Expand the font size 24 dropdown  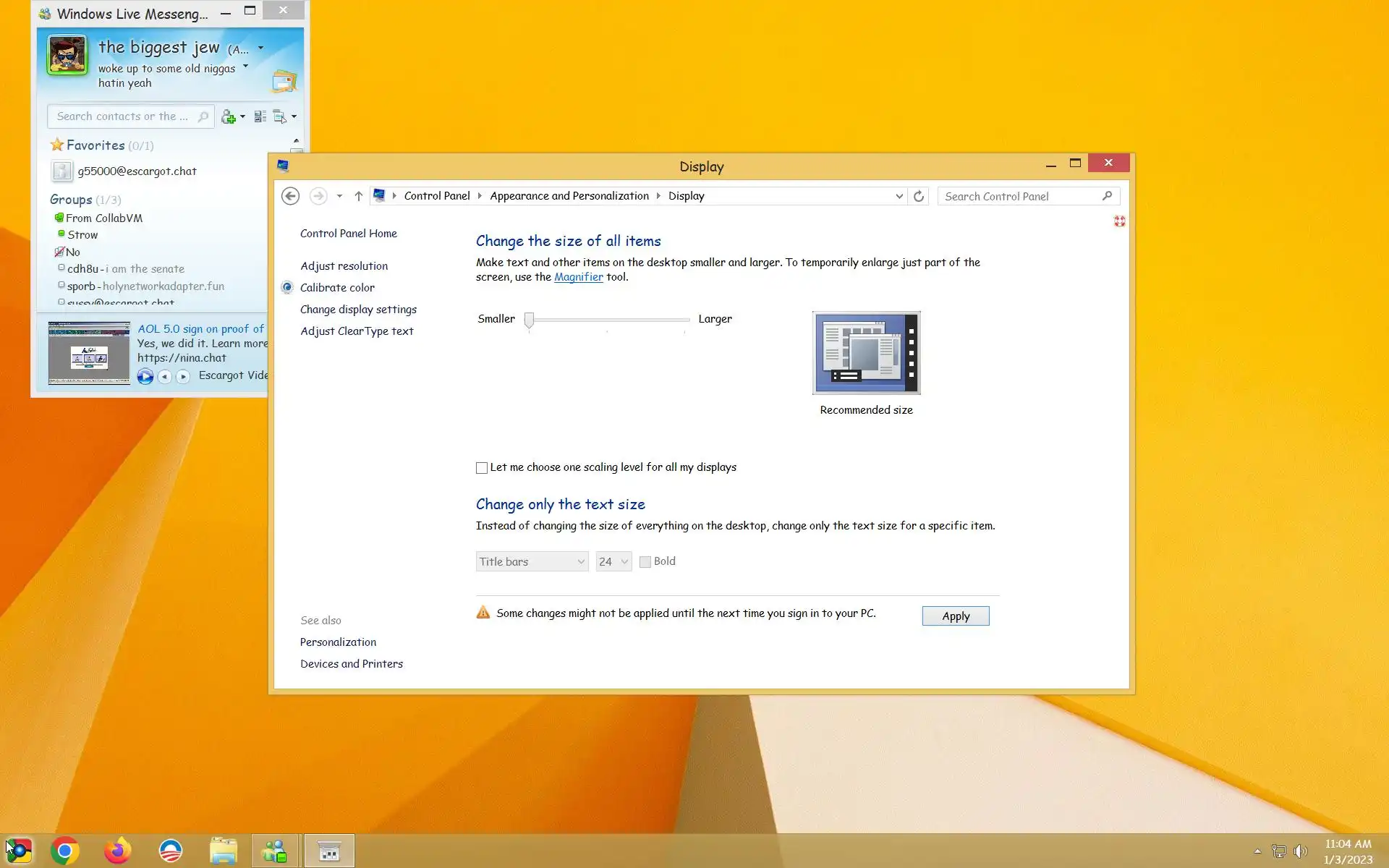pyautogui.click(x=613, y=562)
